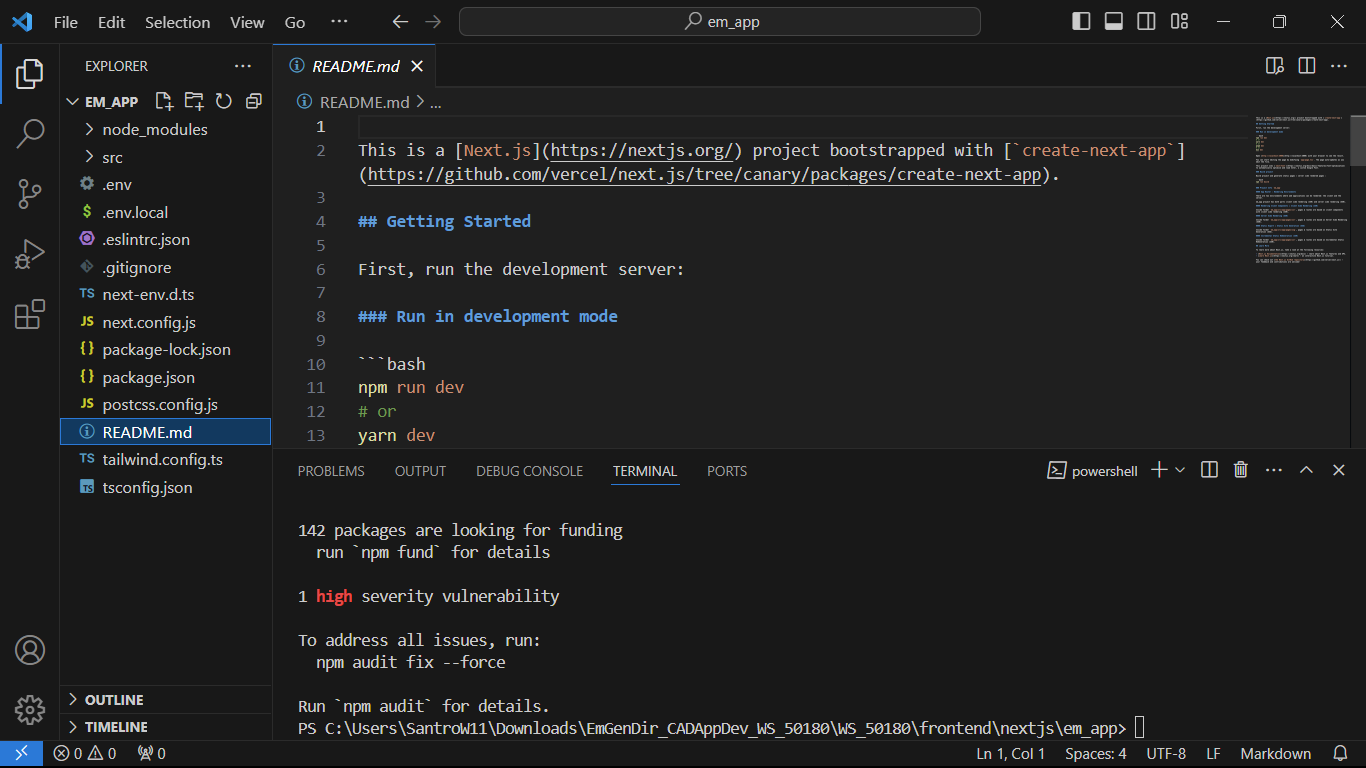This screenshot has height=768, width=1366.
Task: Split the editor to the right
Action: (x=1306, y=66)
